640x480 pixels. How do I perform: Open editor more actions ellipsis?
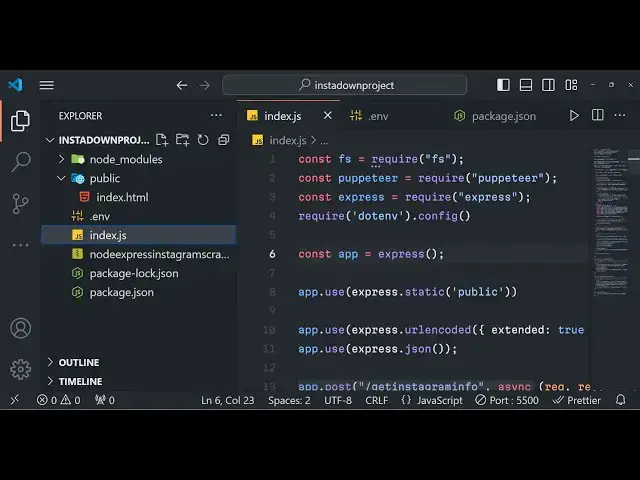(x=620, y=116)
